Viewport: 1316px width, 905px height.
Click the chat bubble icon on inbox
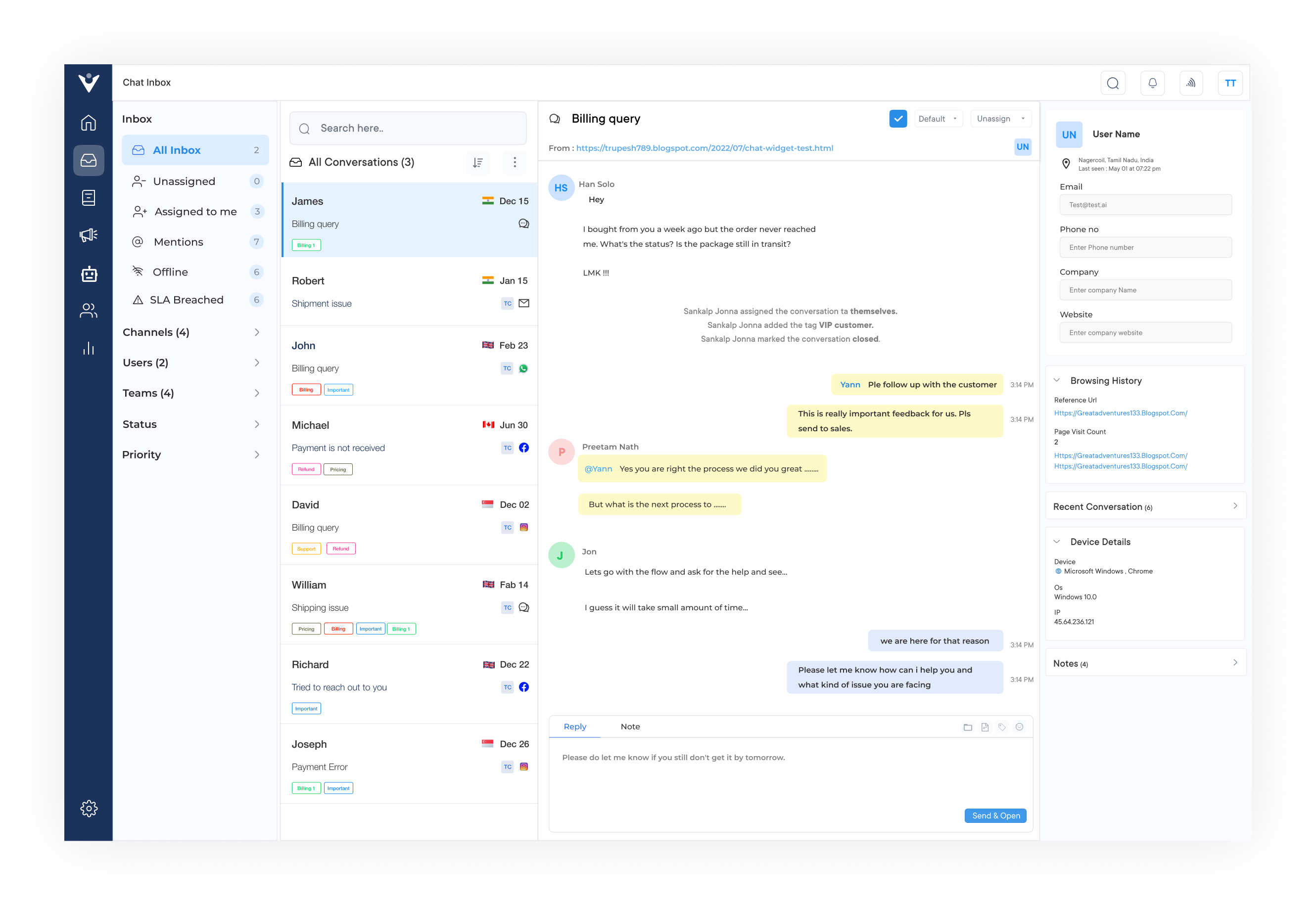point(521,223)
